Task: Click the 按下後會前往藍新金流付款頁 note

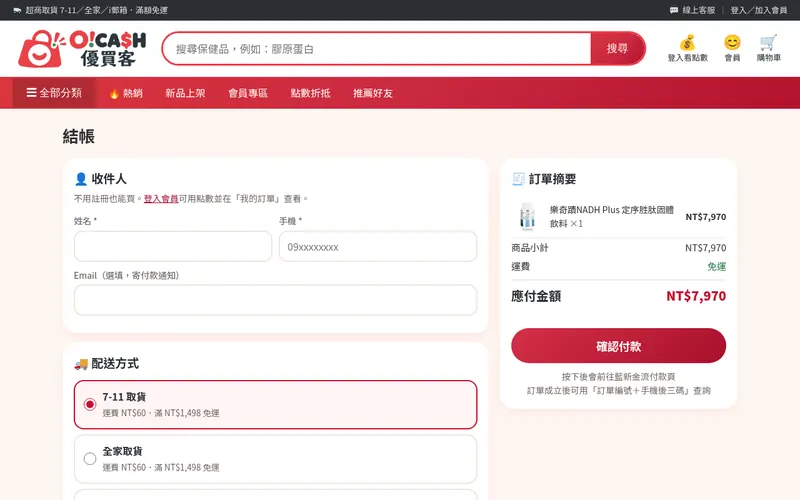Action: tap(618, 377)
